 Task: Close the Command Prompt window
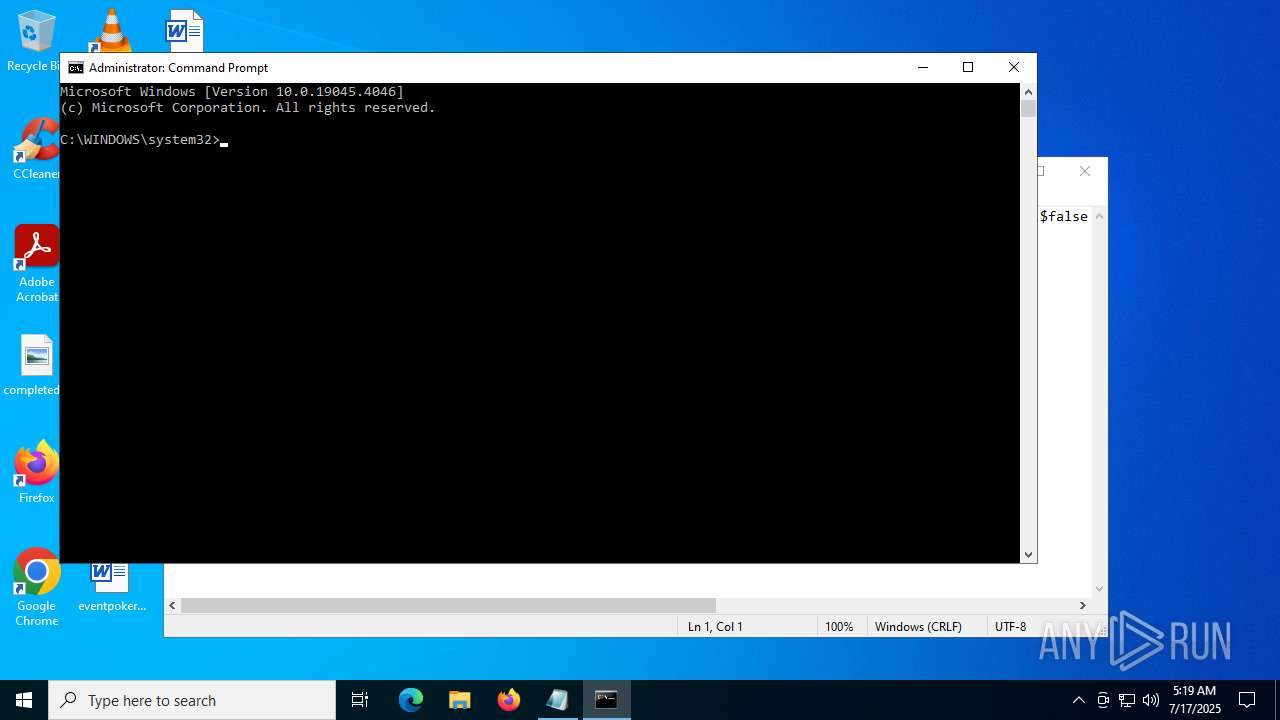(1014, 67)
